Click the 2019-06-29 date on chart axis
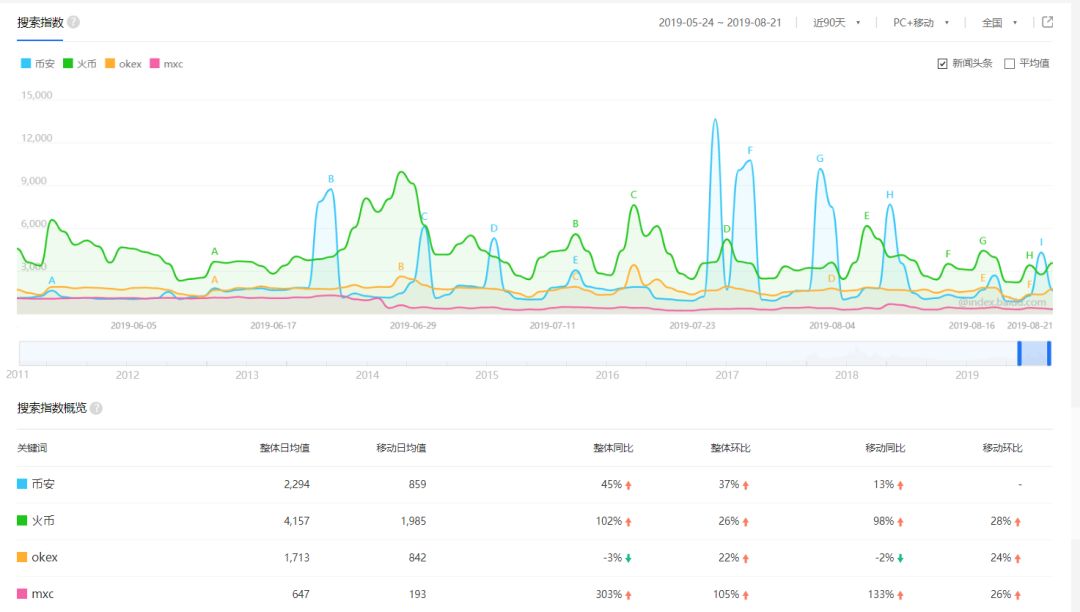Viewport: 1080px width, 612px height. 413,326
